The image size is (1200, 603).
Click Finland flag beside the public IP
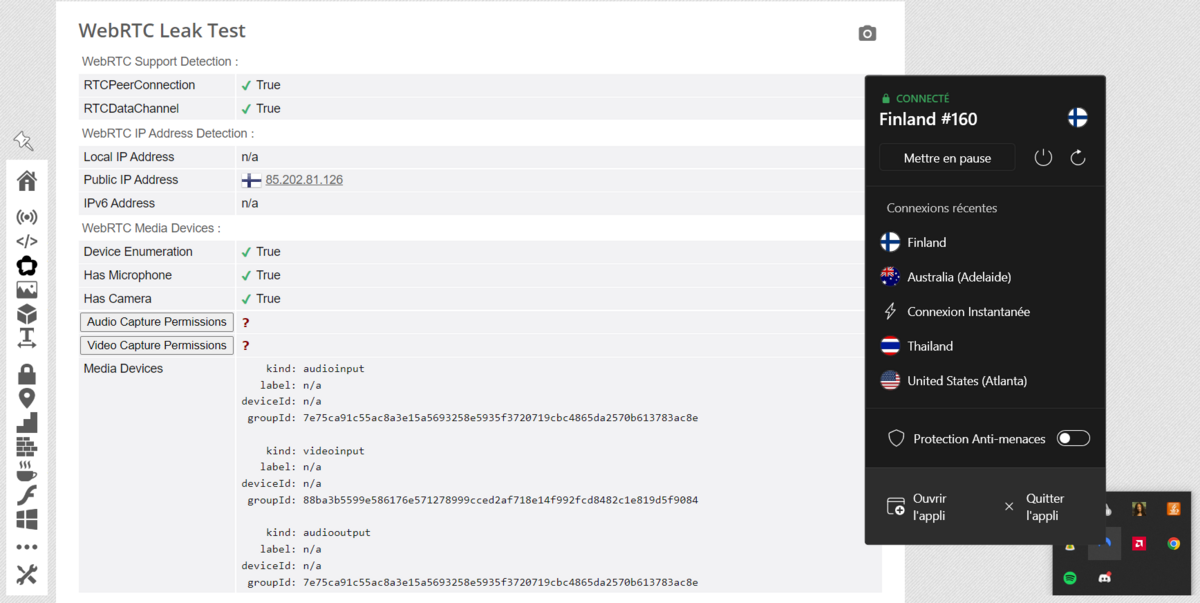pos(252,180)
